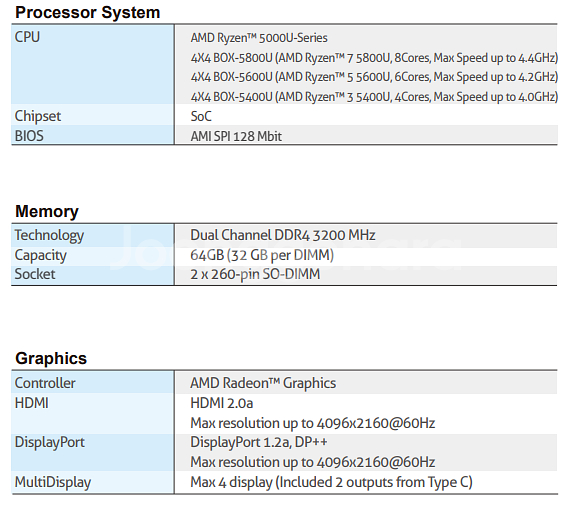Select Dual Channel DDR4 3200 MHz
The width and height of the screenshot is (567, 507).
coord(283,235)
